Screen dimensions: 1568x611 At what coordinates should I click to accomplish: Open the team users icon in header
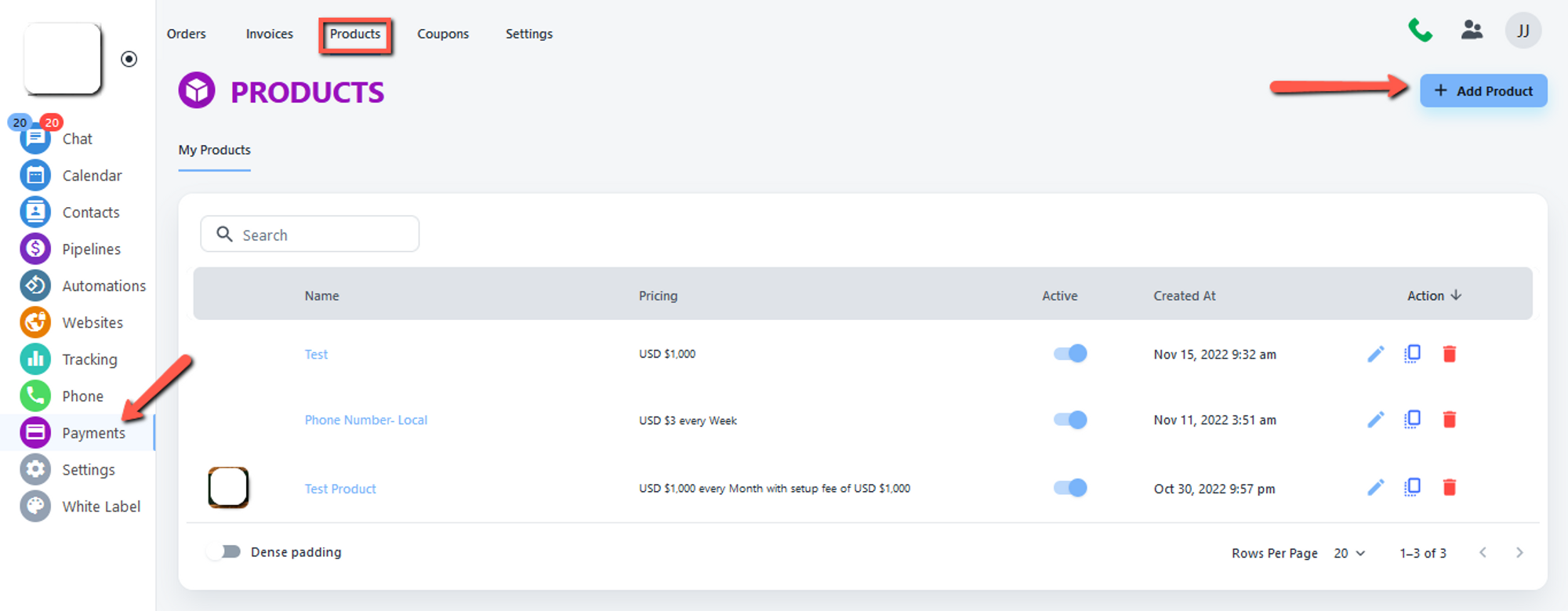point(1472,31)
